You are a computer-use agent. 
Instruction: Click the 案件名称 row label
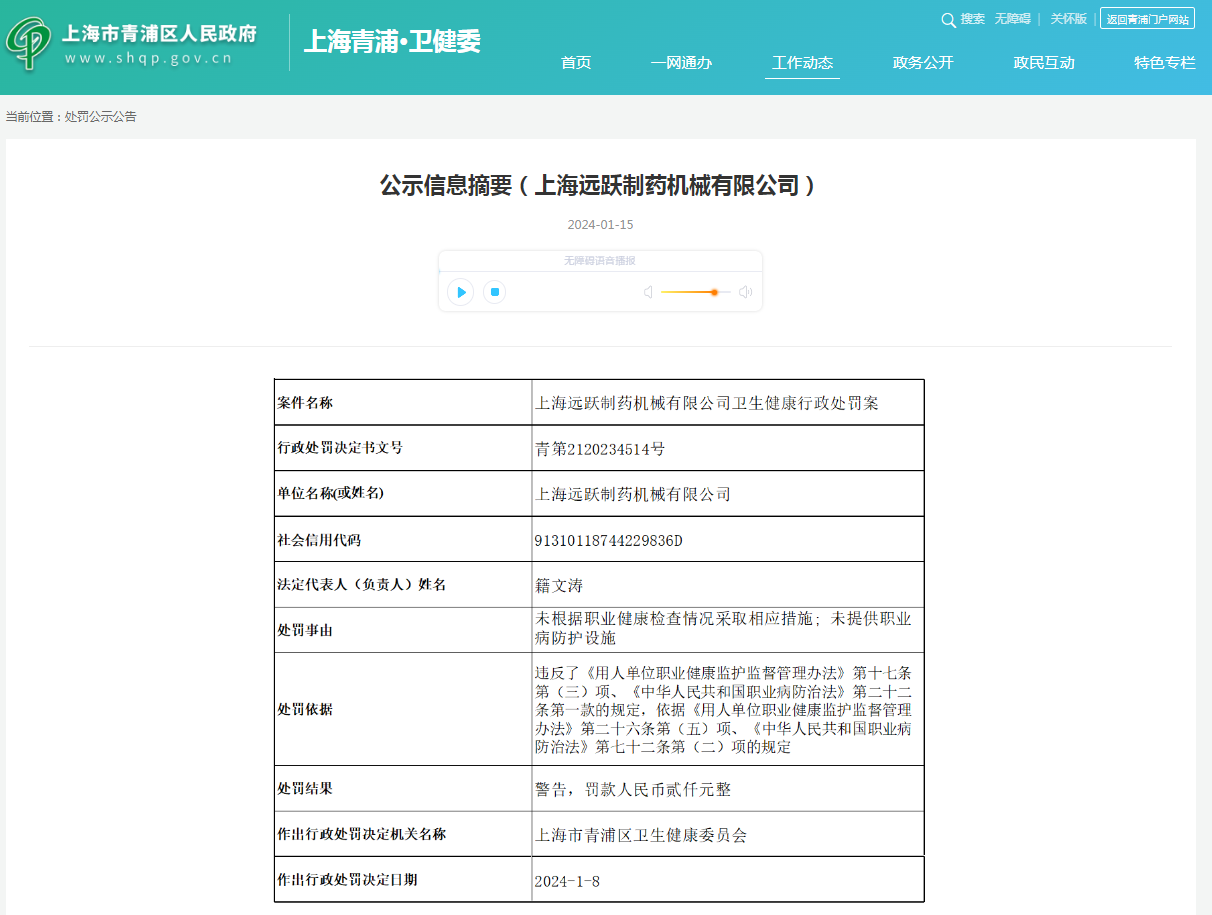[305, 403]
